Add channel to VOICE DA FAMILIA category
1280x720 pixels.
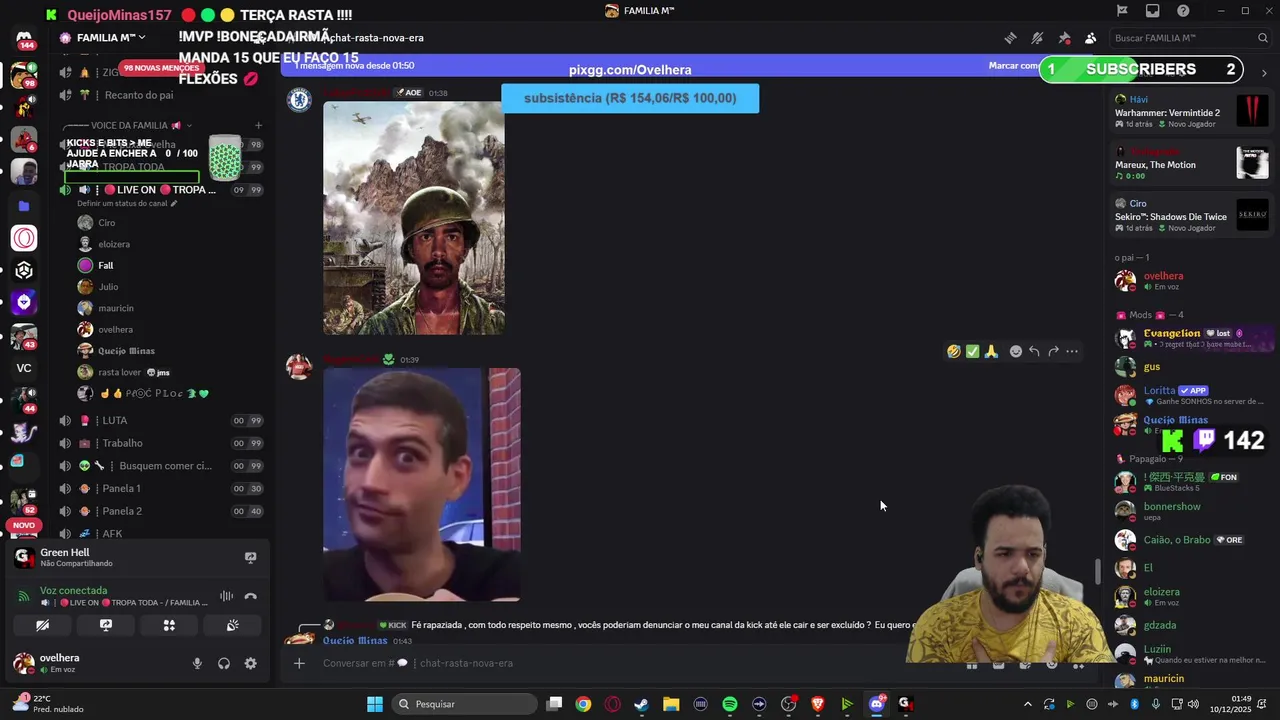click(x=258, y=125)
